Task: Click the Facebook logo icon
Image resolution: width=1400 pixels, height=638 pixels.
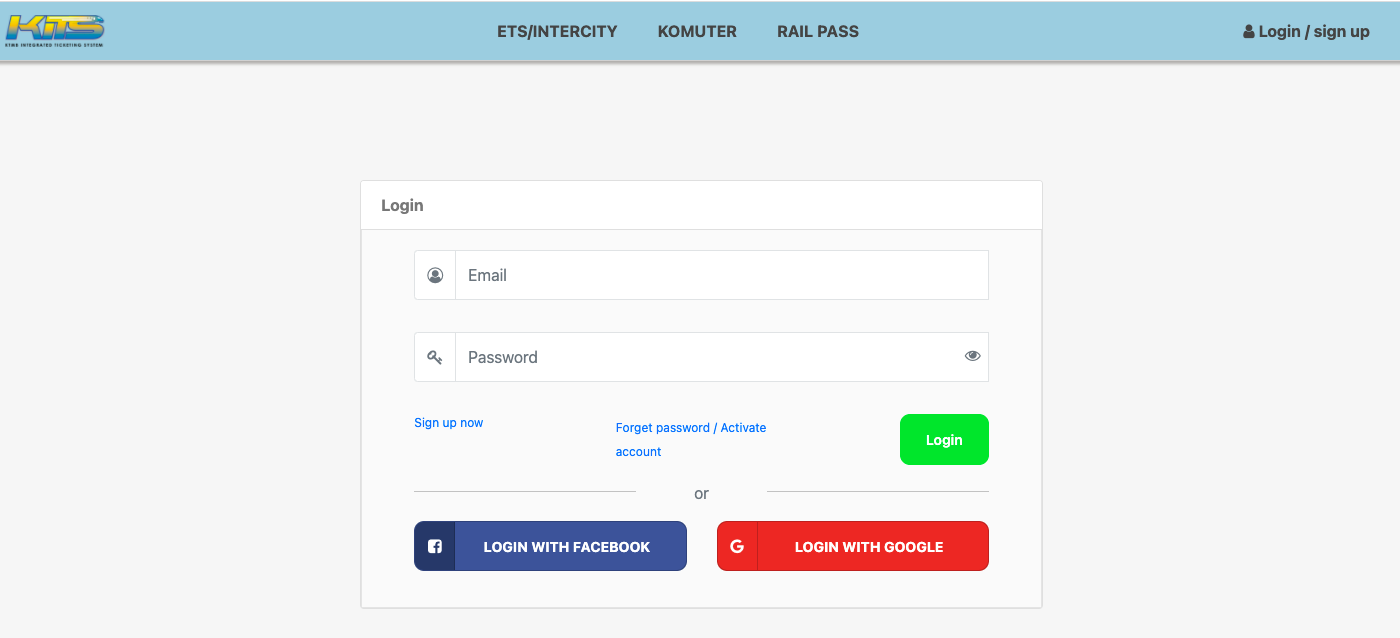Action: point(435,546)
